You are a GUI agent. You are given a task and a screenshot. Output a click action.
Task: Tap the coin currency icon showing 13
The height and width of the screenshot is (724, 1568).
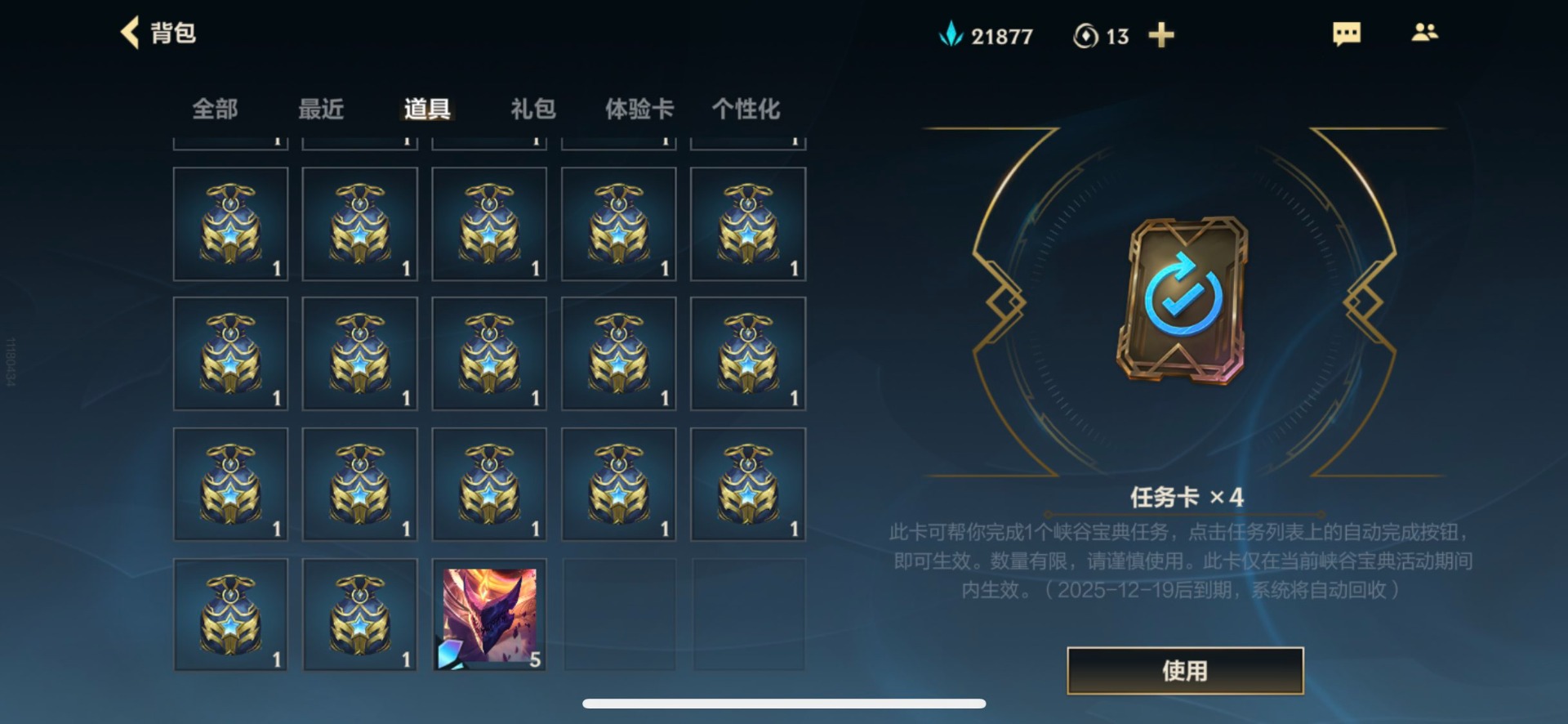1085,36
